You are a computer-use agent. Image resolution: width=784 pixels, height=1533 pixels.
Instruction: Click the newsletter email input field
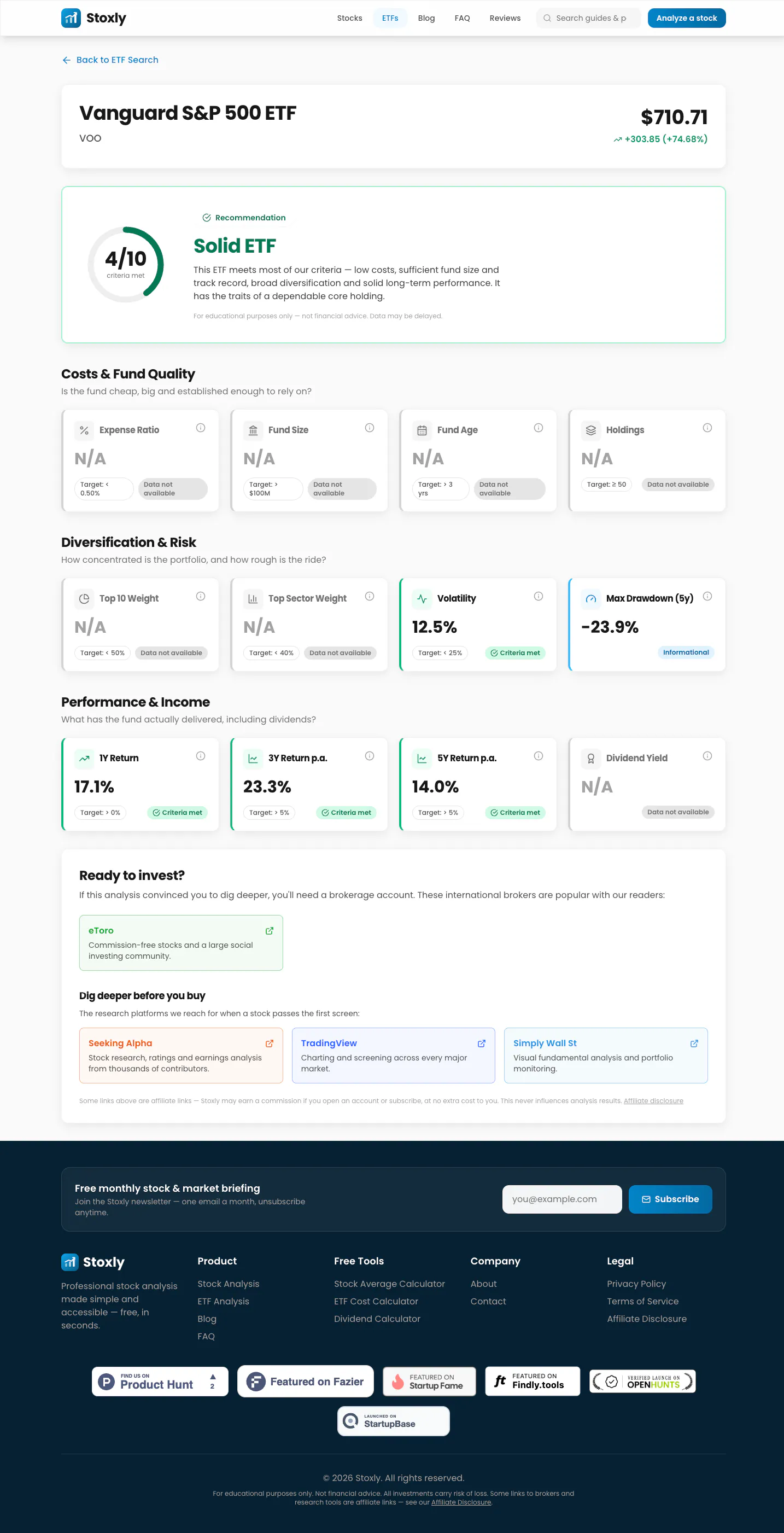click(x=562, y=1199)
